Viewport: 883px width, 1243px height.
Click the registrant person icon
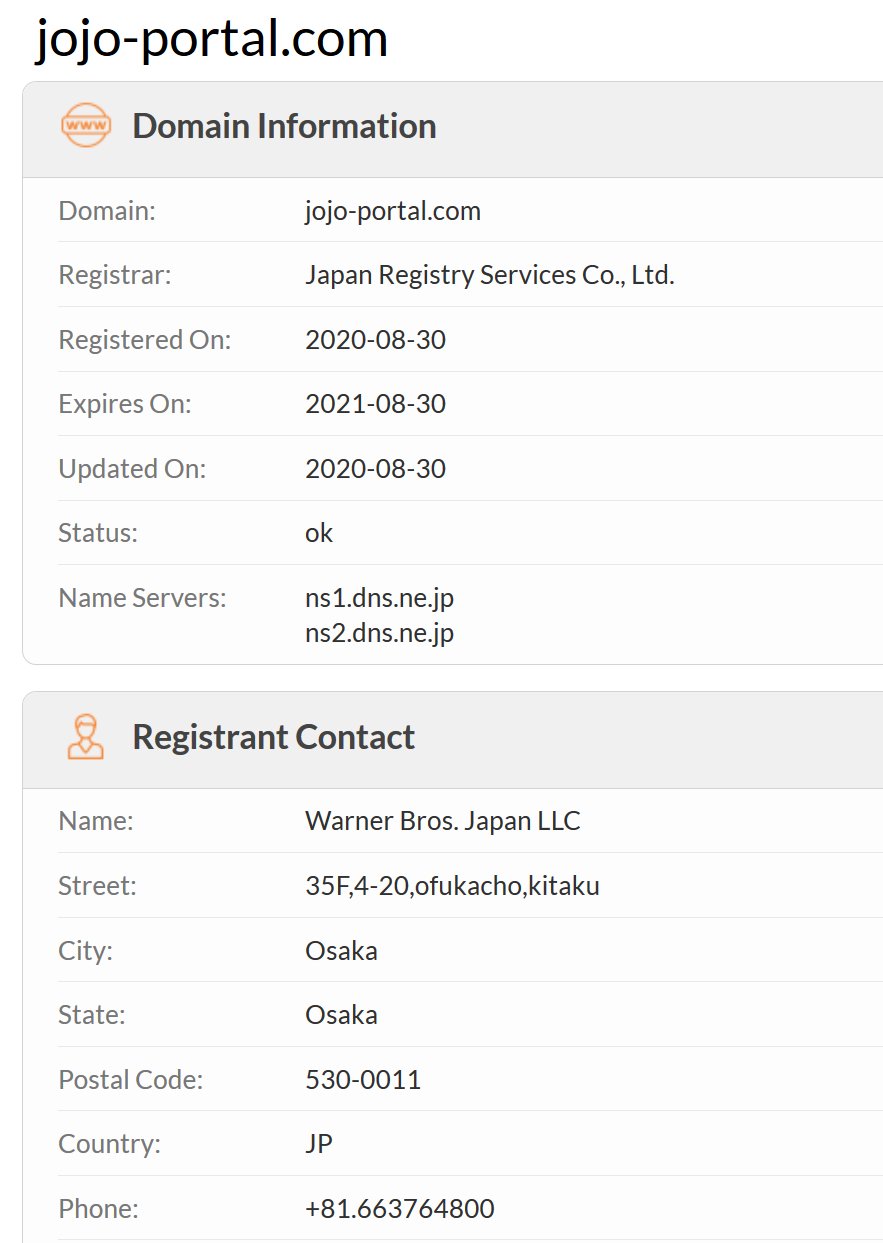click(85, 737)
